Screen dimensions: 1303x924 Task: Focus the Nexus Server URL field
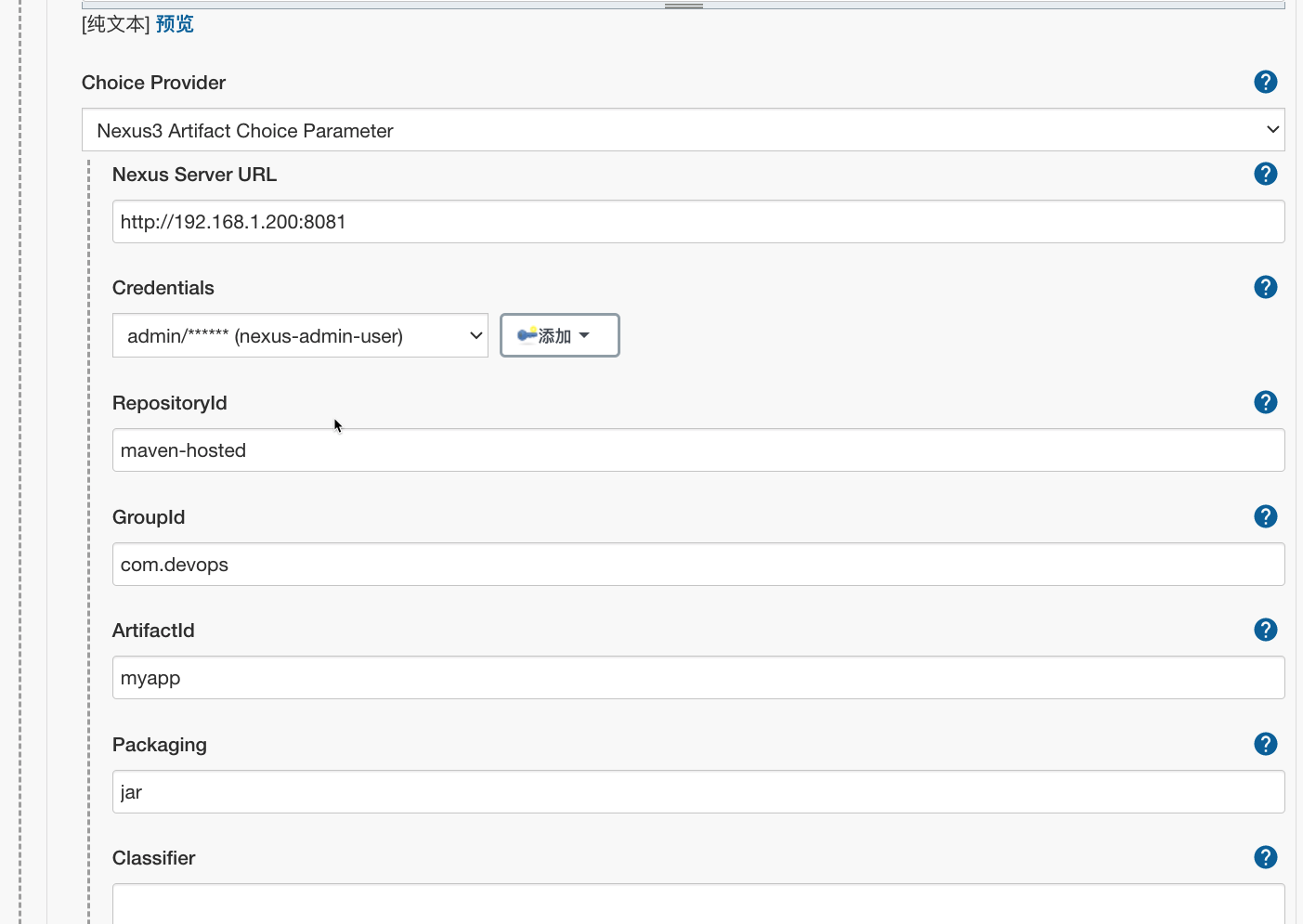[x=698, y=222]
